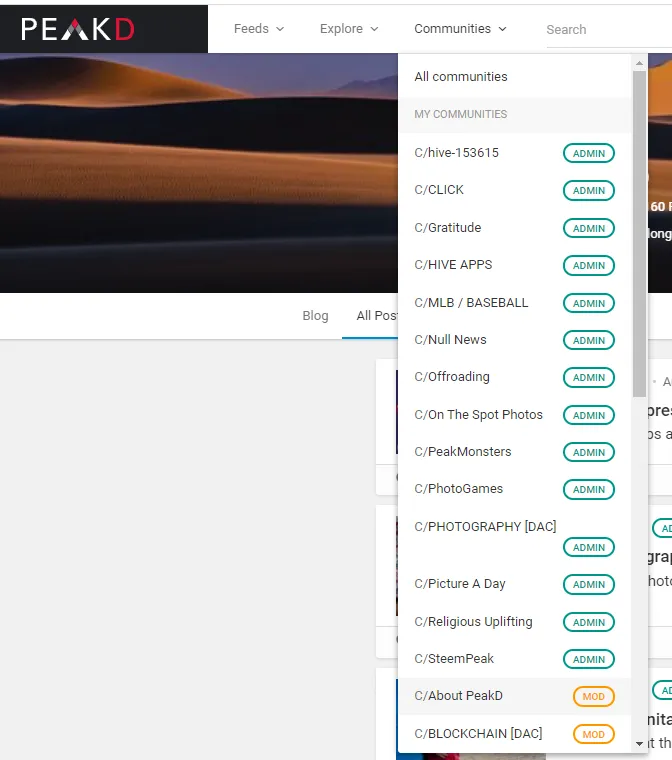Open the C/Null News community

pos(514,340)
